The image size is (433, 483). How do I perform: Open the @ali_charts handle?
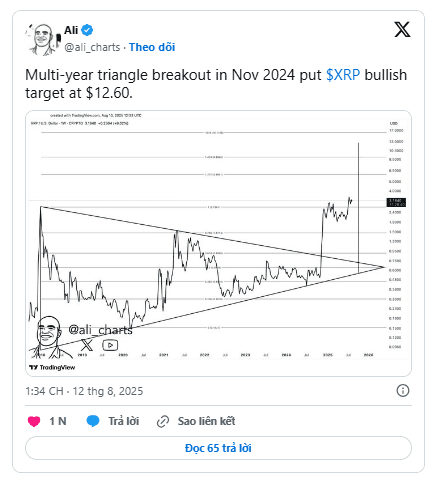92,47
